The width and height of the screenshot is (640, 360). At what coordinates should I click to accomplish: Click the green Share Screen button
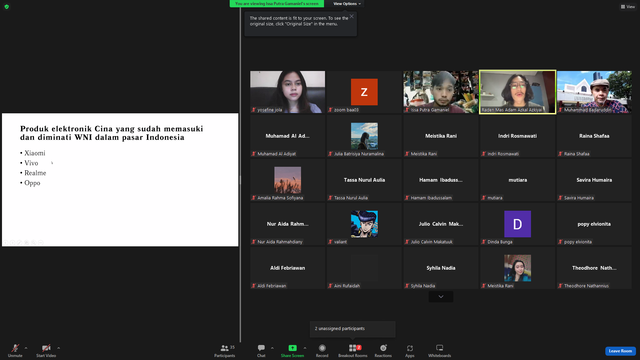click(x=292, y=350)
